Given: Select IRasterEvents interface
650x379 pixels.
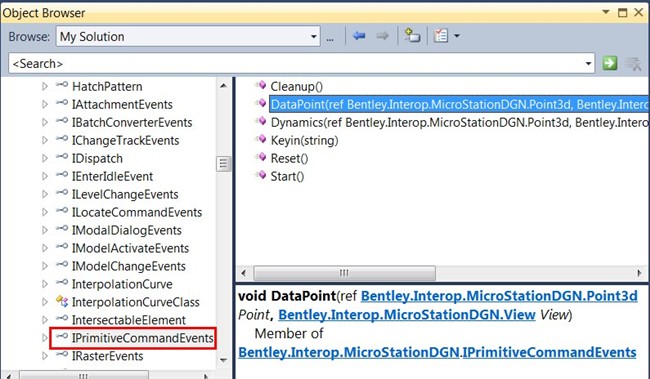Looking at the screenshot, I should (x=107, y=356).
